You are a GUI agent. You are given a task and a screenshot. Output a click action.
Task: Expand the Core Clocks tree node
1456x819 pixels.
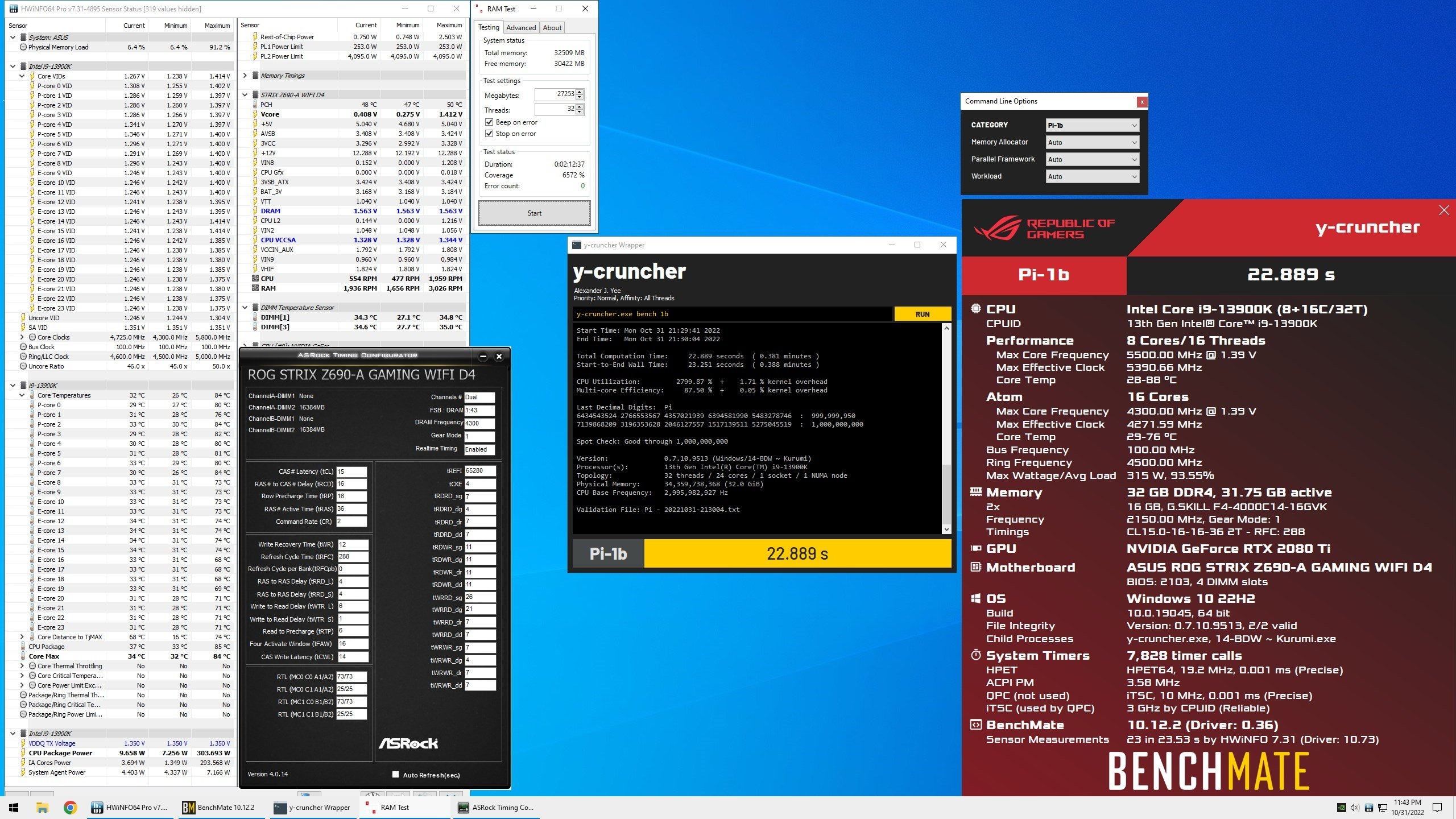(22, 337)
